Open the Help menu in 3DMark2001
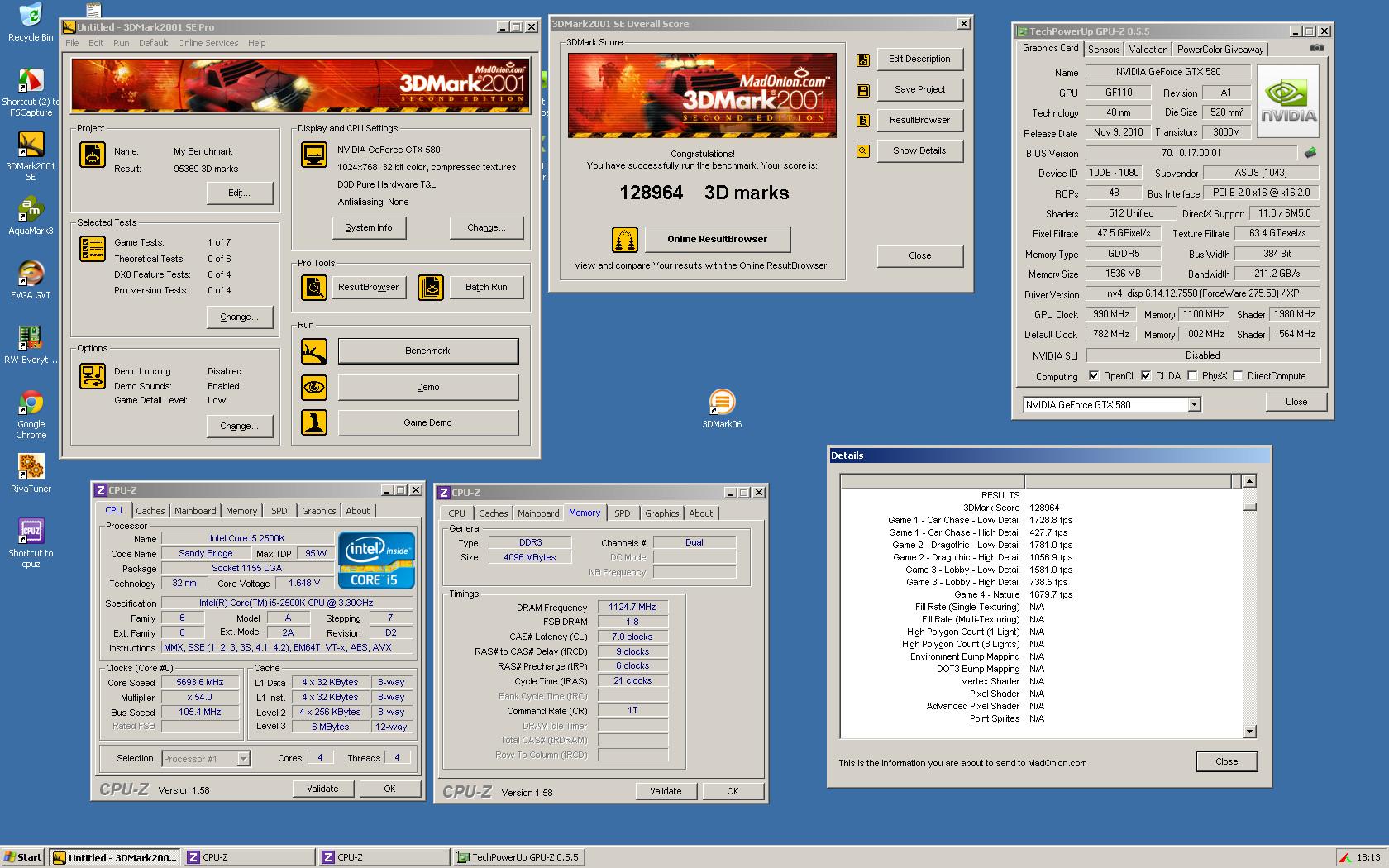This screenshot has width=1389, height=868. pos(257,43)
